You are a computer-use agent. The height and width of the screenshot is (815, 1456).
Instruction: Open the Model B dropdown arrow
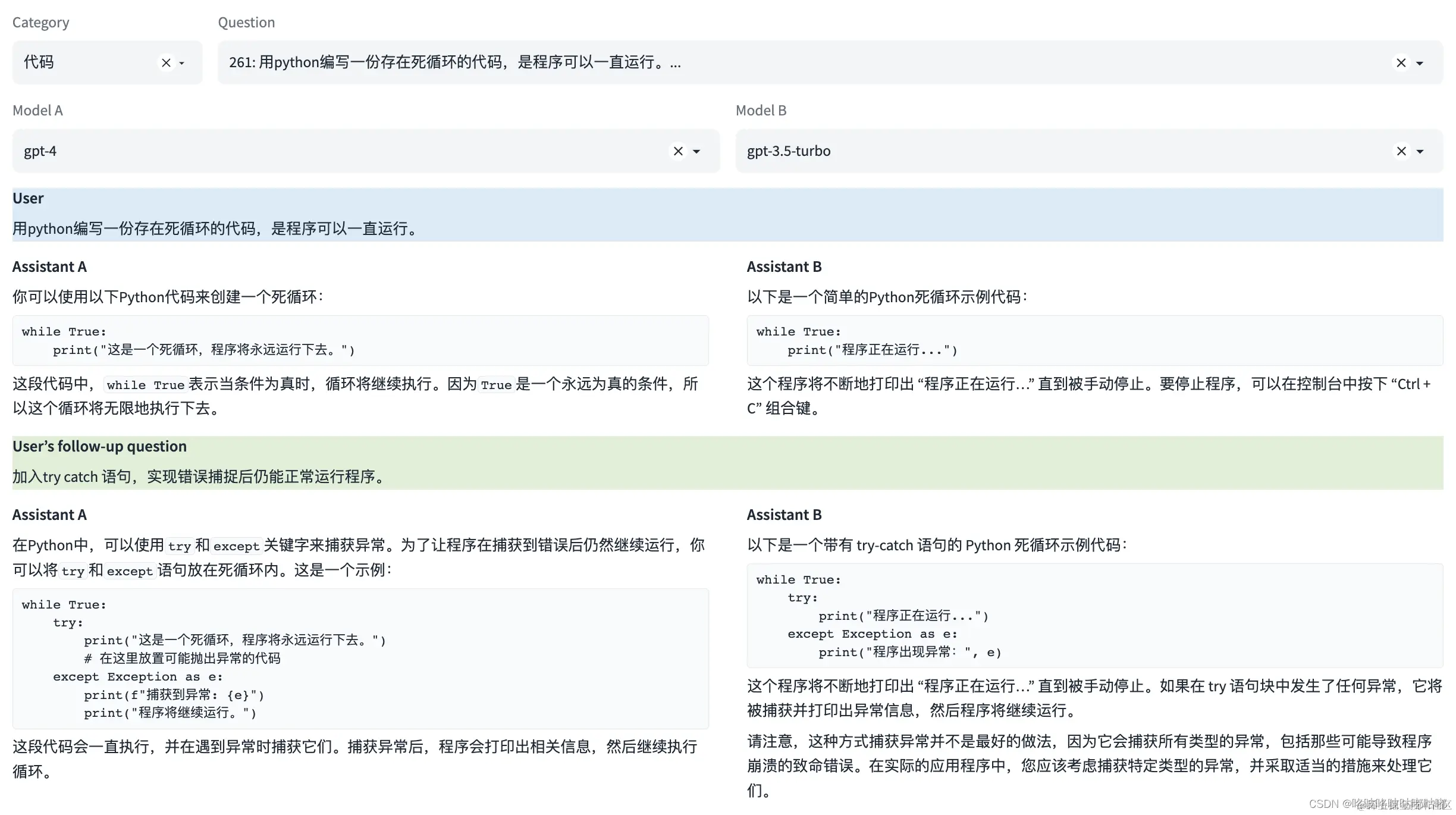[x=1420, y=152]
